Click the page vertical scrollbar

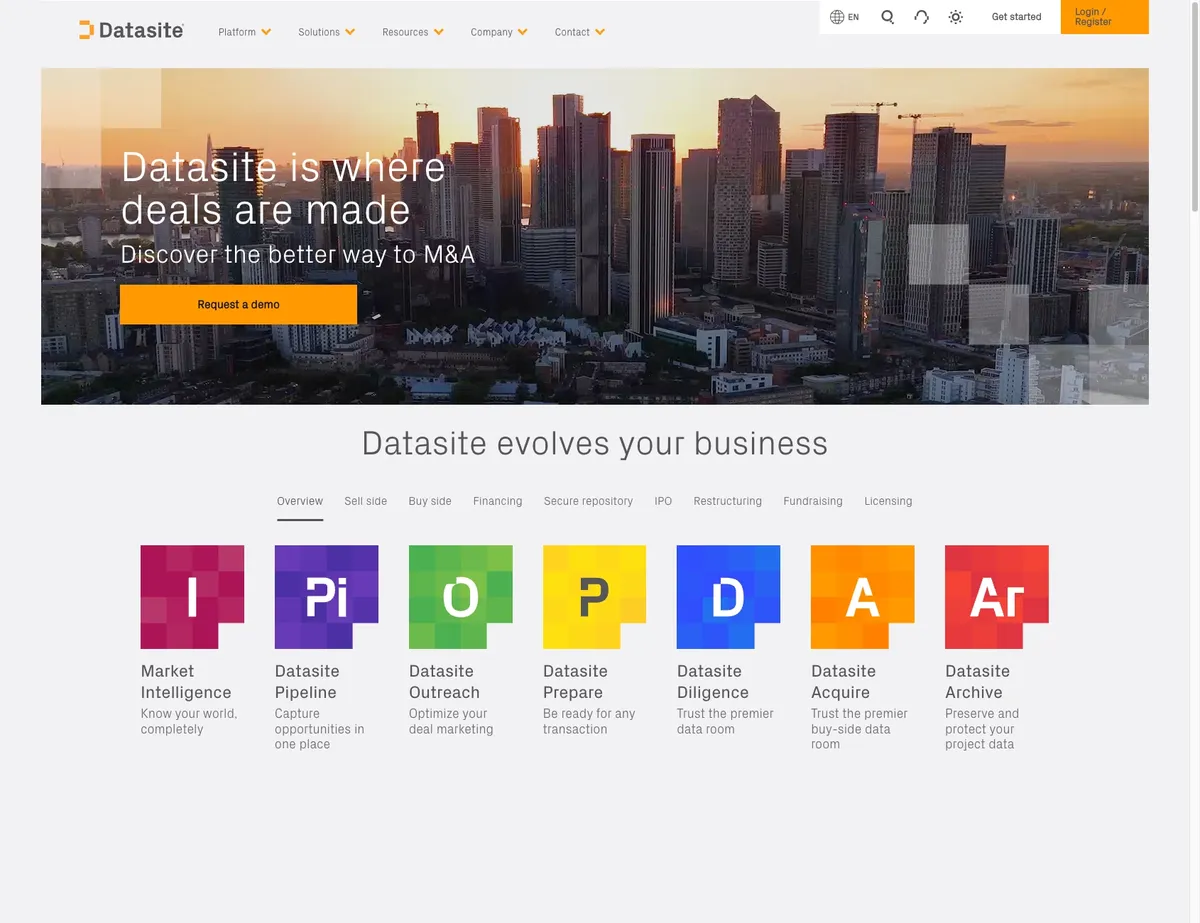point(1194,106)
